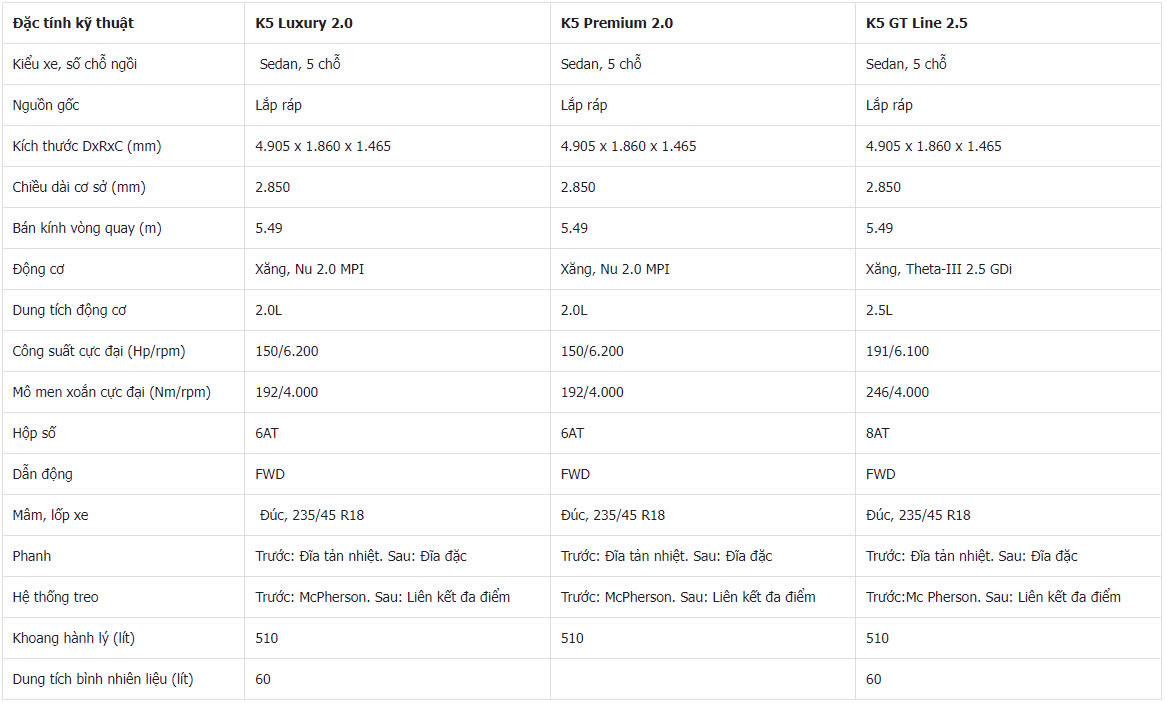Click the 246/4.000 torque value cell
This screenshot has width=1166, height=703.
coord(1008,391)
